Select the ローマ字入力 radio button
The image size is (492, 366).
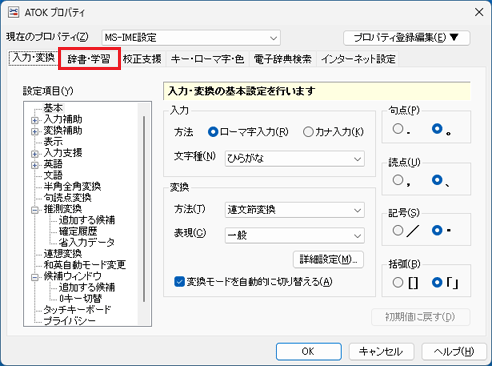(213, 132)
